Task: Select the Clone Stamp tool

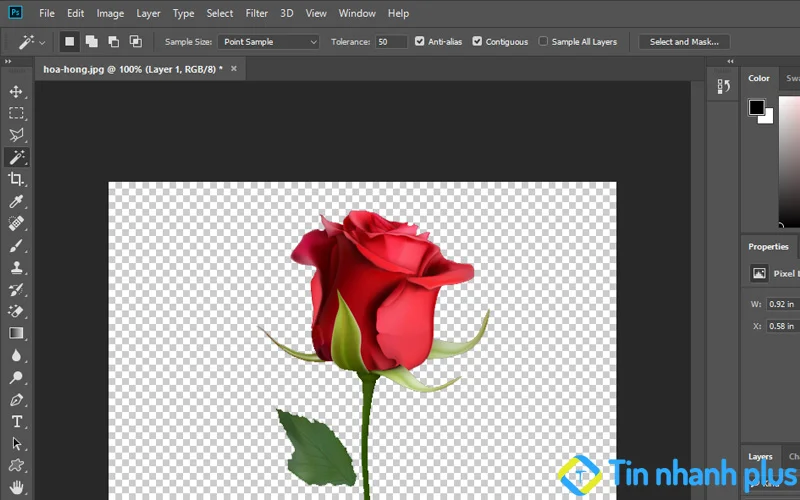Action: (x=16, y=267)
